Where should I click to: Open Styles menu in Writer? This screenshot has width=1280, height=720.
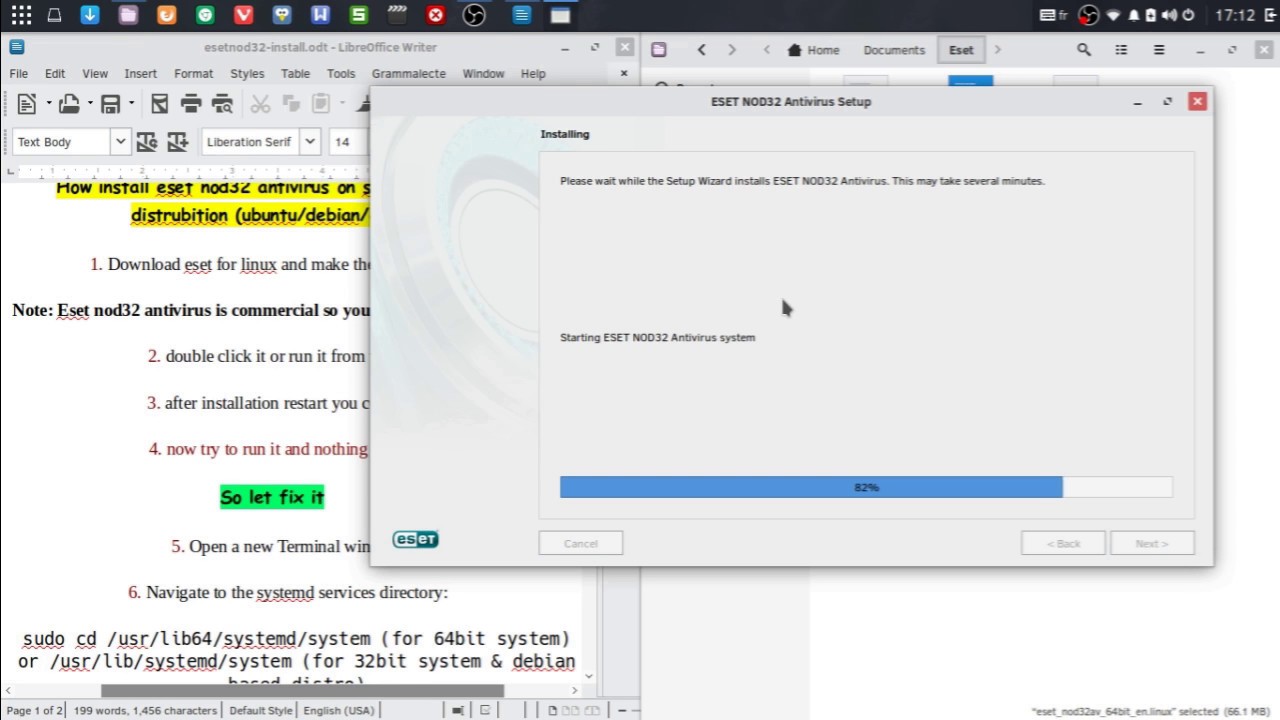point(247,73)
